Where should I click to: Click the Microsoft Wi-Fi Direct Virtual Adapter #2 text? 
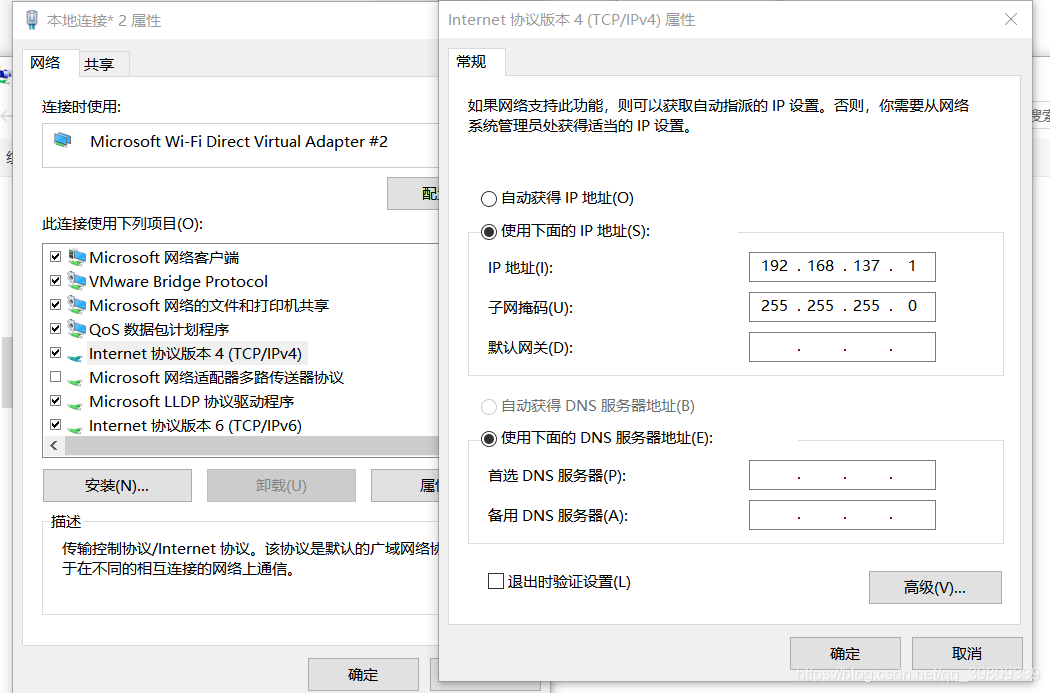239,141
